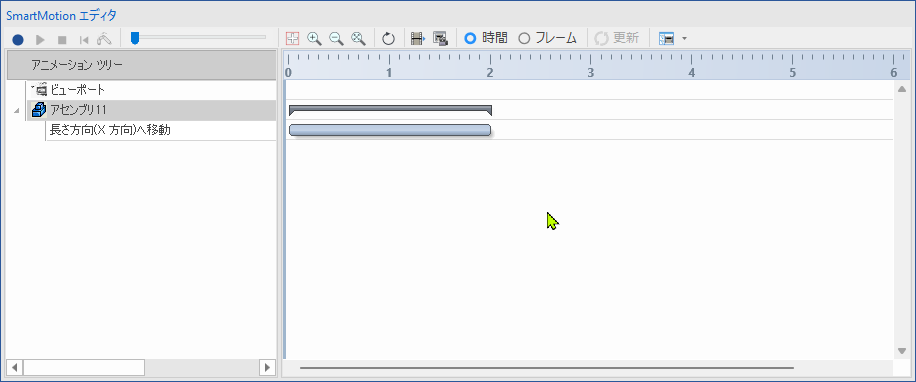Select the アセンブリ11 summary bar on timeline

pos(390,110)
